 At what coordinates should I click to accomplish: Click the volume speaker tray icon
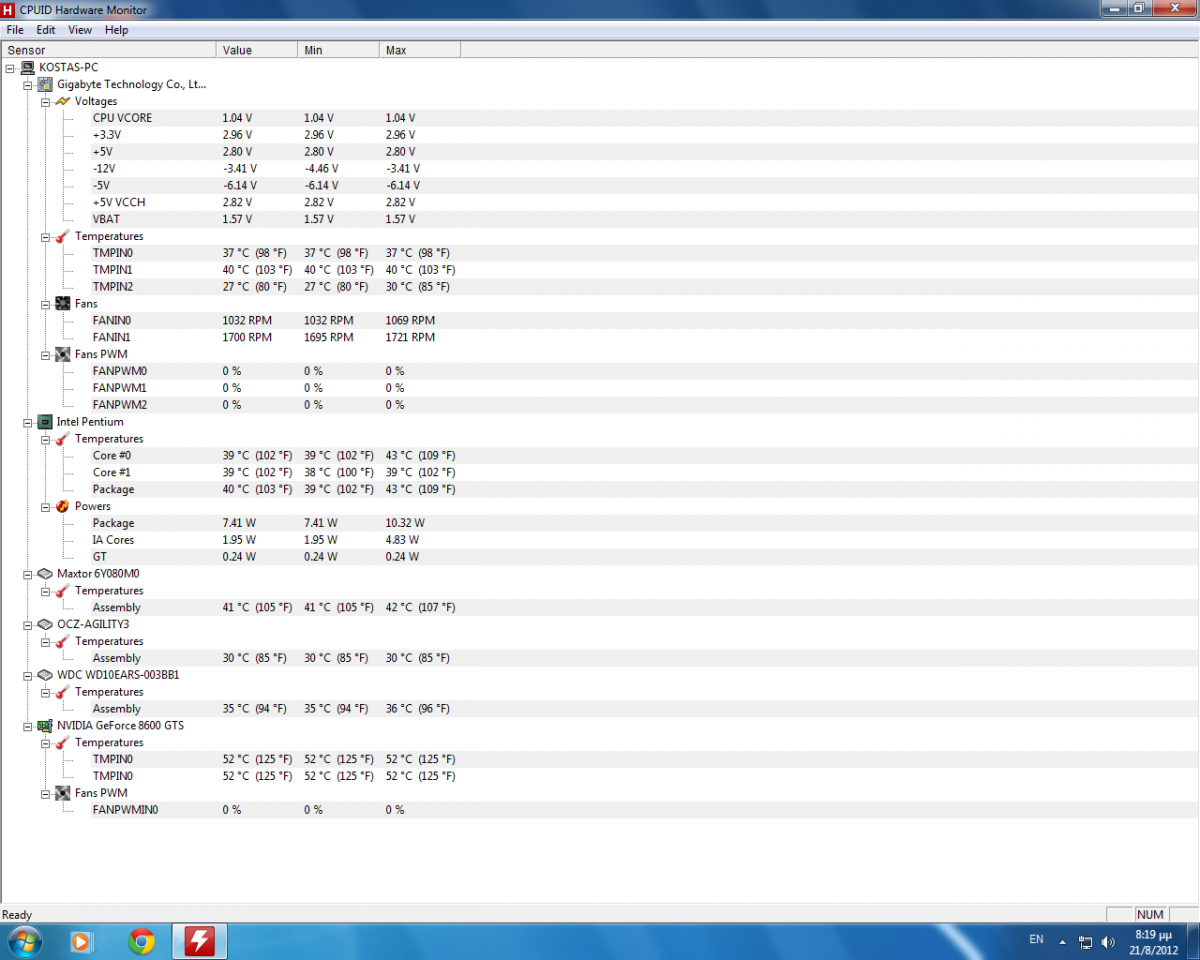point(1107,942)
